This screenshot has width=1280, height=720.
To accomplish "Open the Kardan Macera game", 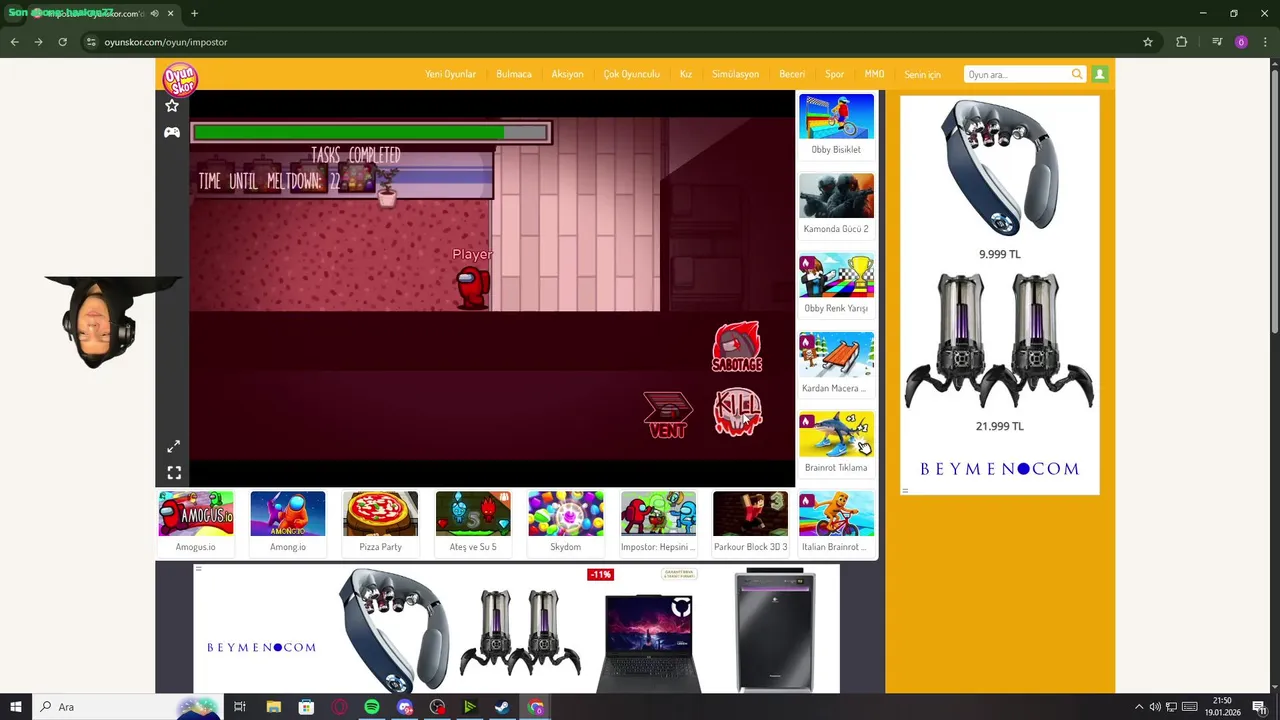I will tap(836, 364).
